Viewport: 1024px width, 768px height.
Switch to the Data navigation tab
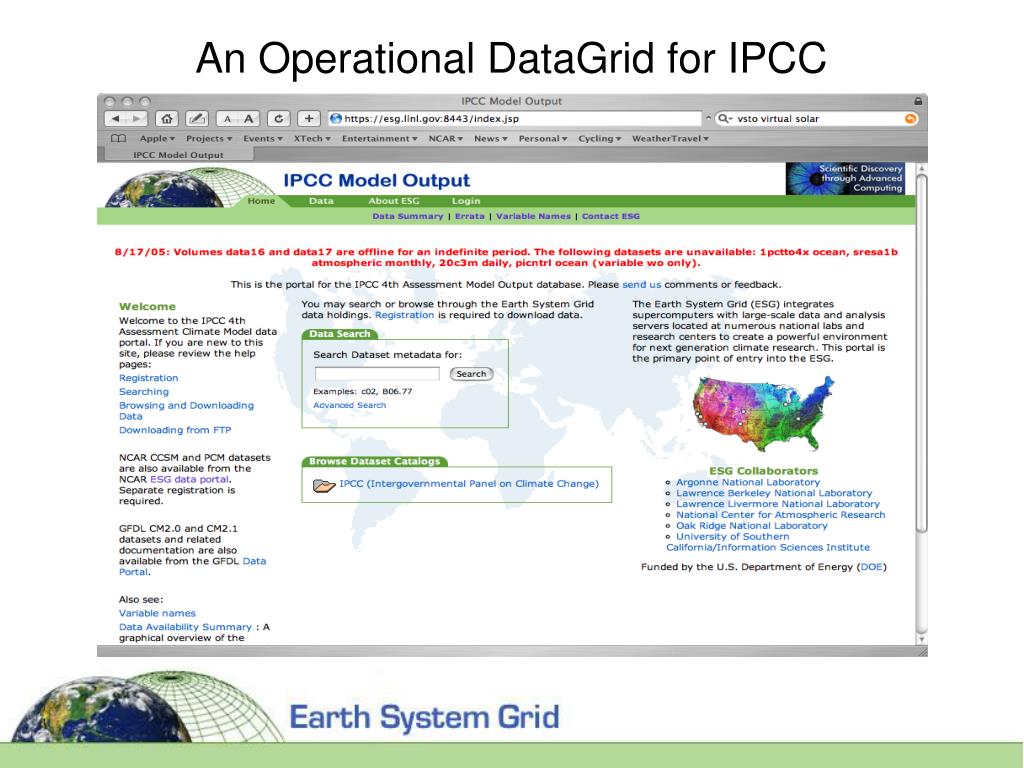321,201
